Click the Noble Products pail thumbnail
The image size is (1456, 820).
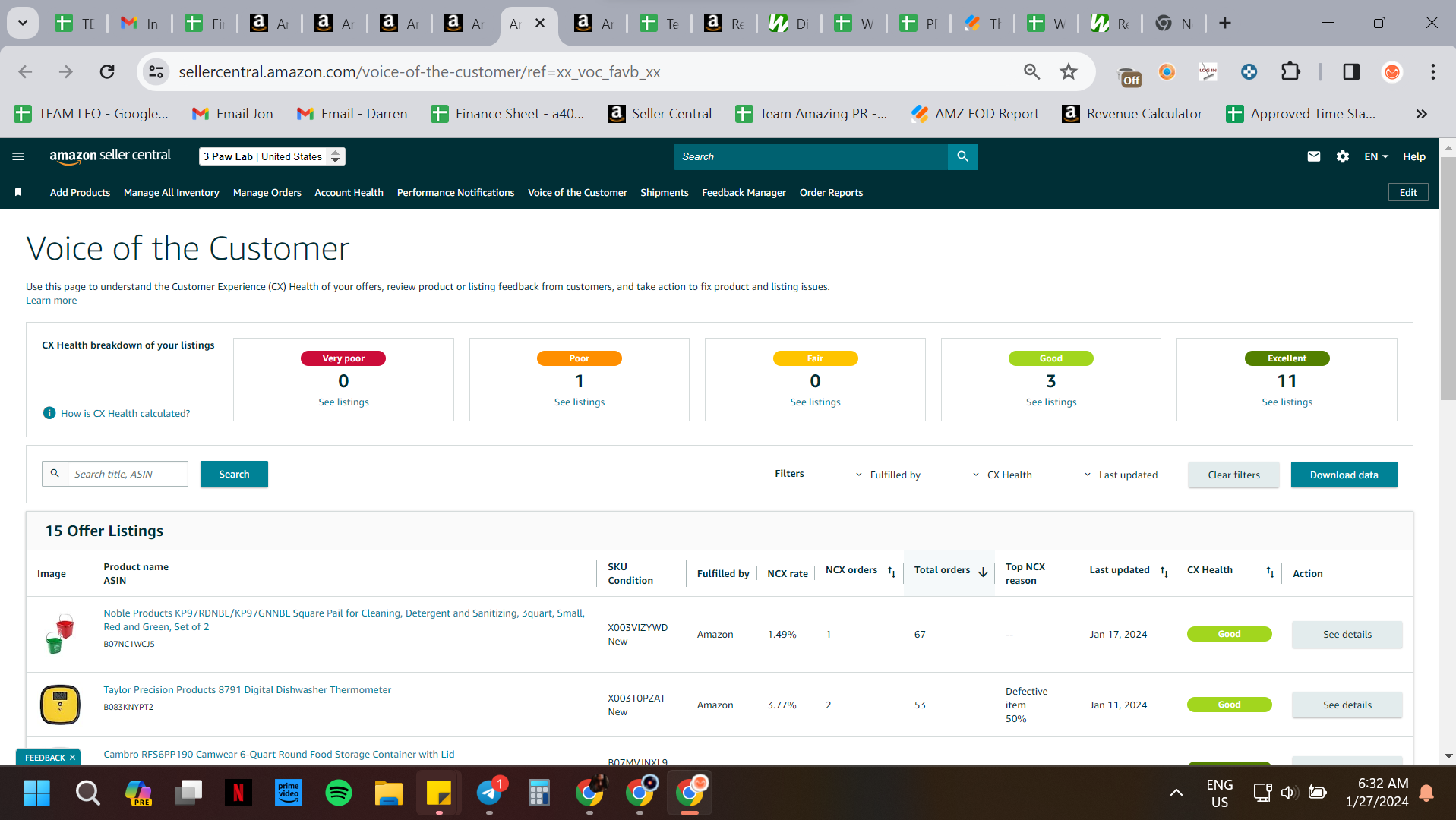coord(60,635)
